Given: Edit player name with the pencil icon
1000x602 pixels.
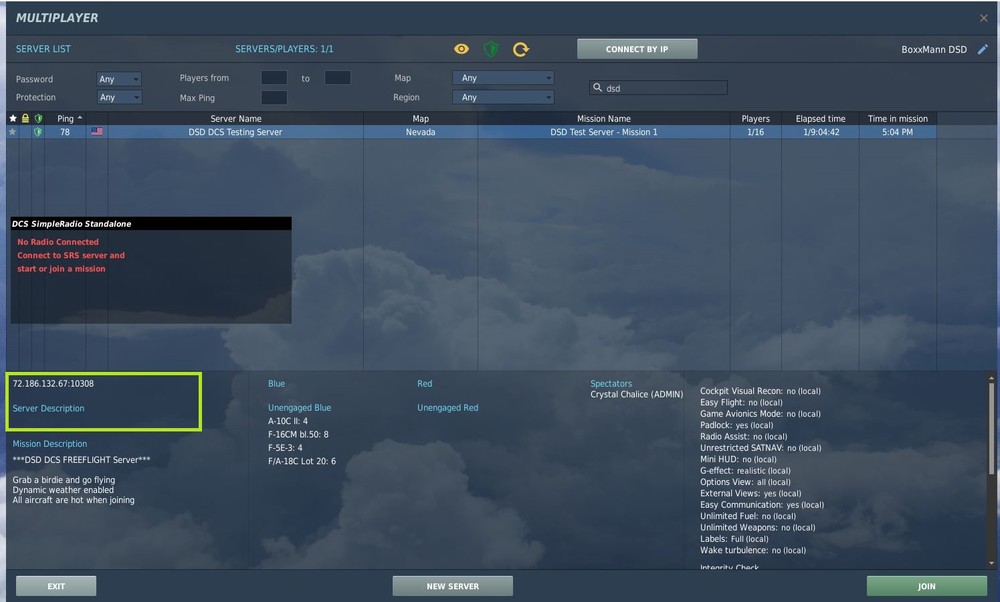Looking at the screenshot, I should (985, 48).
